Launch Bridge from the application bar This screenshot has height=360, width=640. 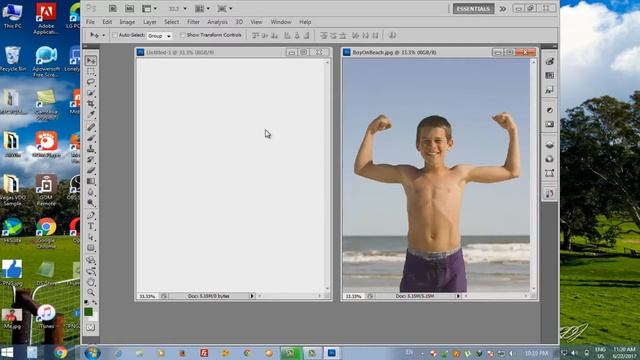(113, 9)
